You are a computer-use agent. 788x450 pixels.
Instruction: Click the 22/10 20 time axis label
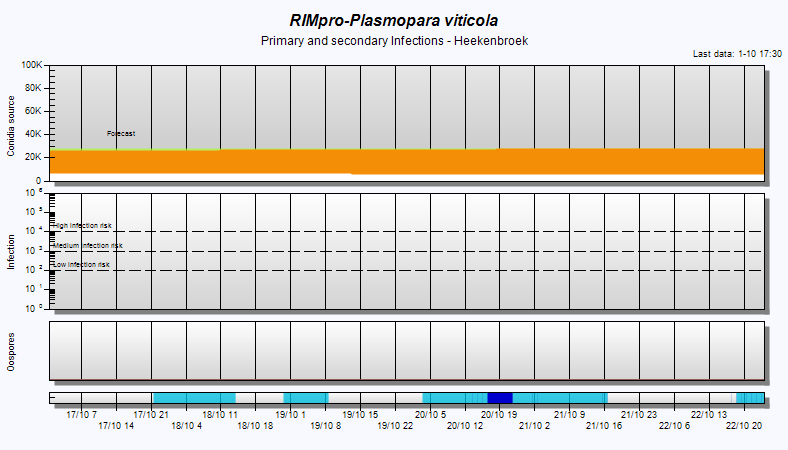click(744, 426)
